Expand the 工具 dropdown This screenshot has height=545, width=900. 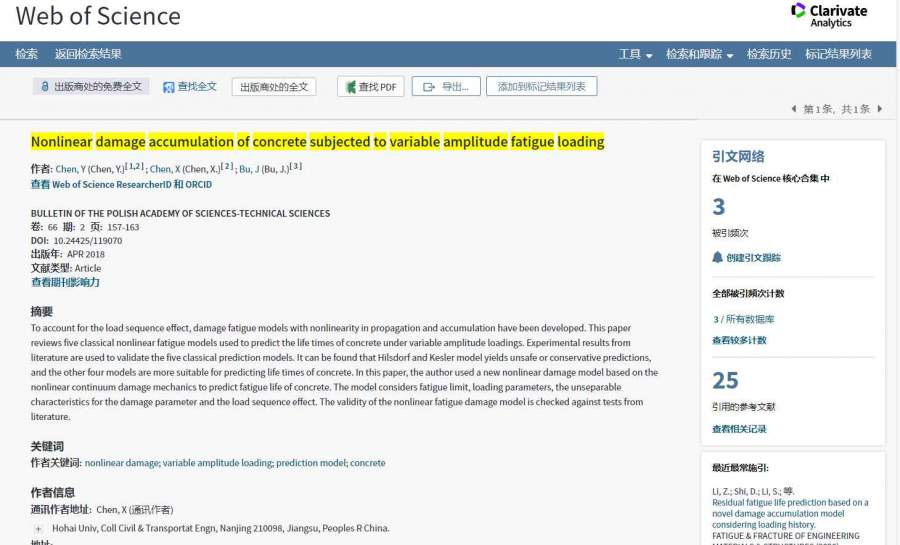635,54
